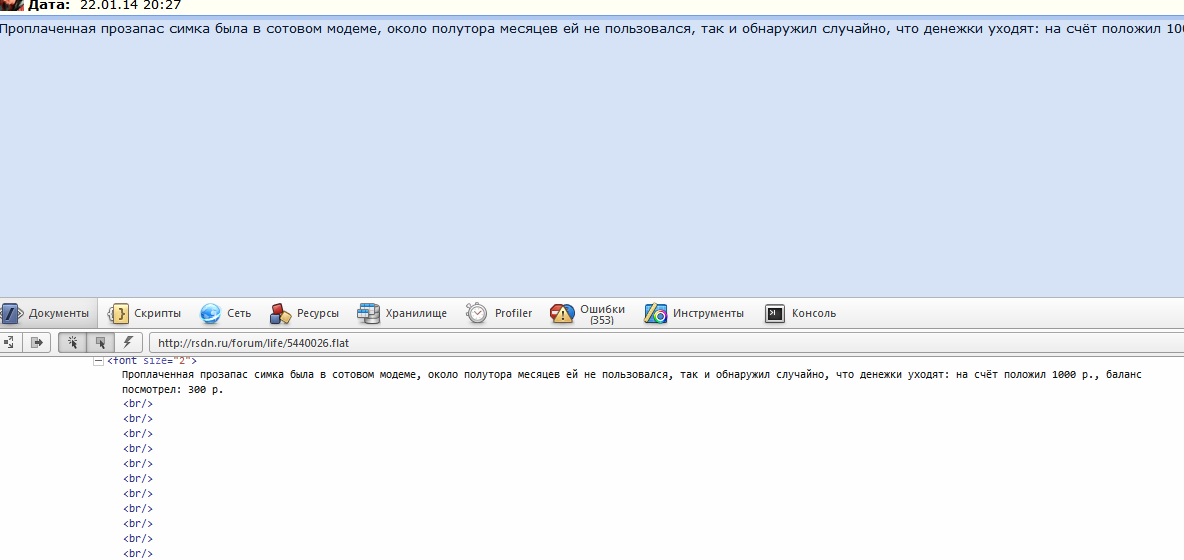Click the export DOM arrow icon
This screenshot has width=1184, height=560.
[37, 342]
